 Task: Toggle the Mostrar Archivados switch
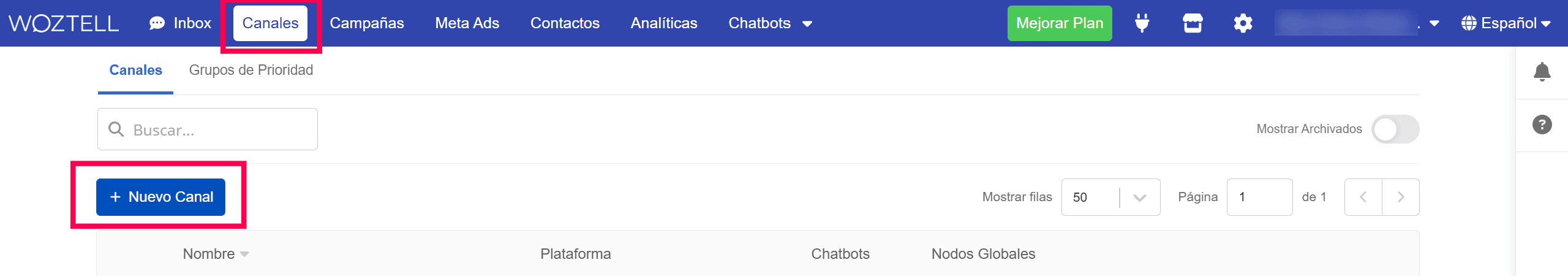coord(1395,129)
